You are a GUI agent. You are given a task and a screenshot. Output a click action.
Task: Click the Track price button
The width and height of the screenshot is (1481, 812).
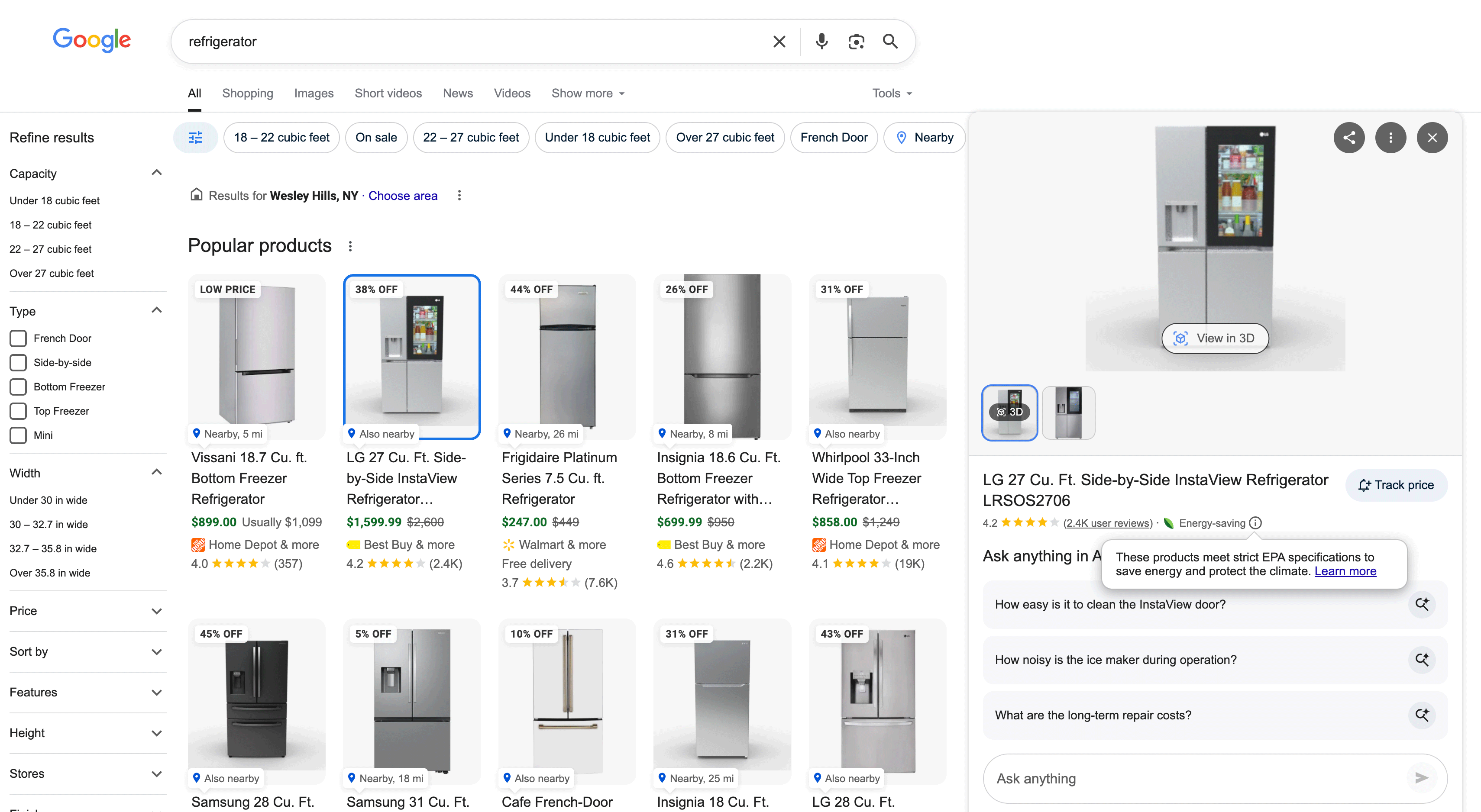coord(1397,484)
